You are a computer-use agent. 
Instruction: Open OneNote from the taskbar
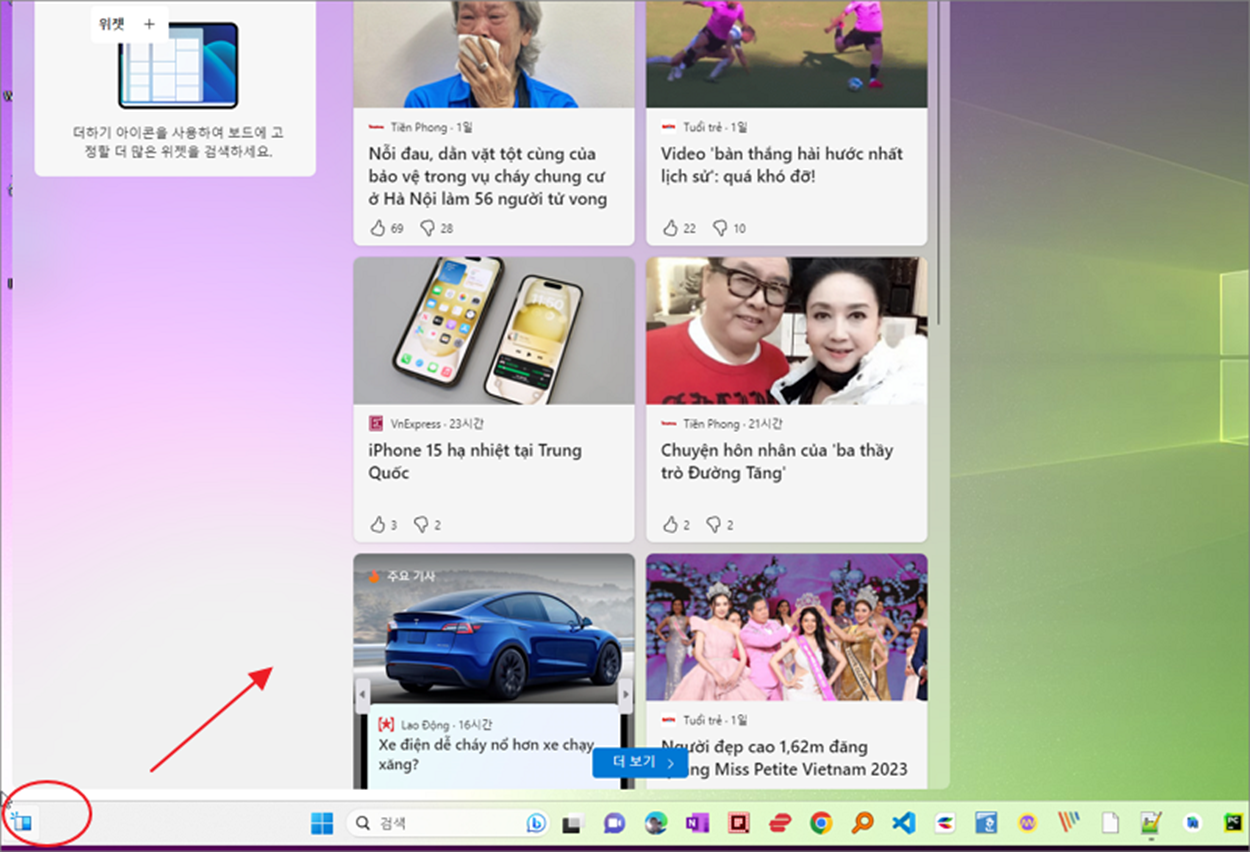click(x=697, y=823)
